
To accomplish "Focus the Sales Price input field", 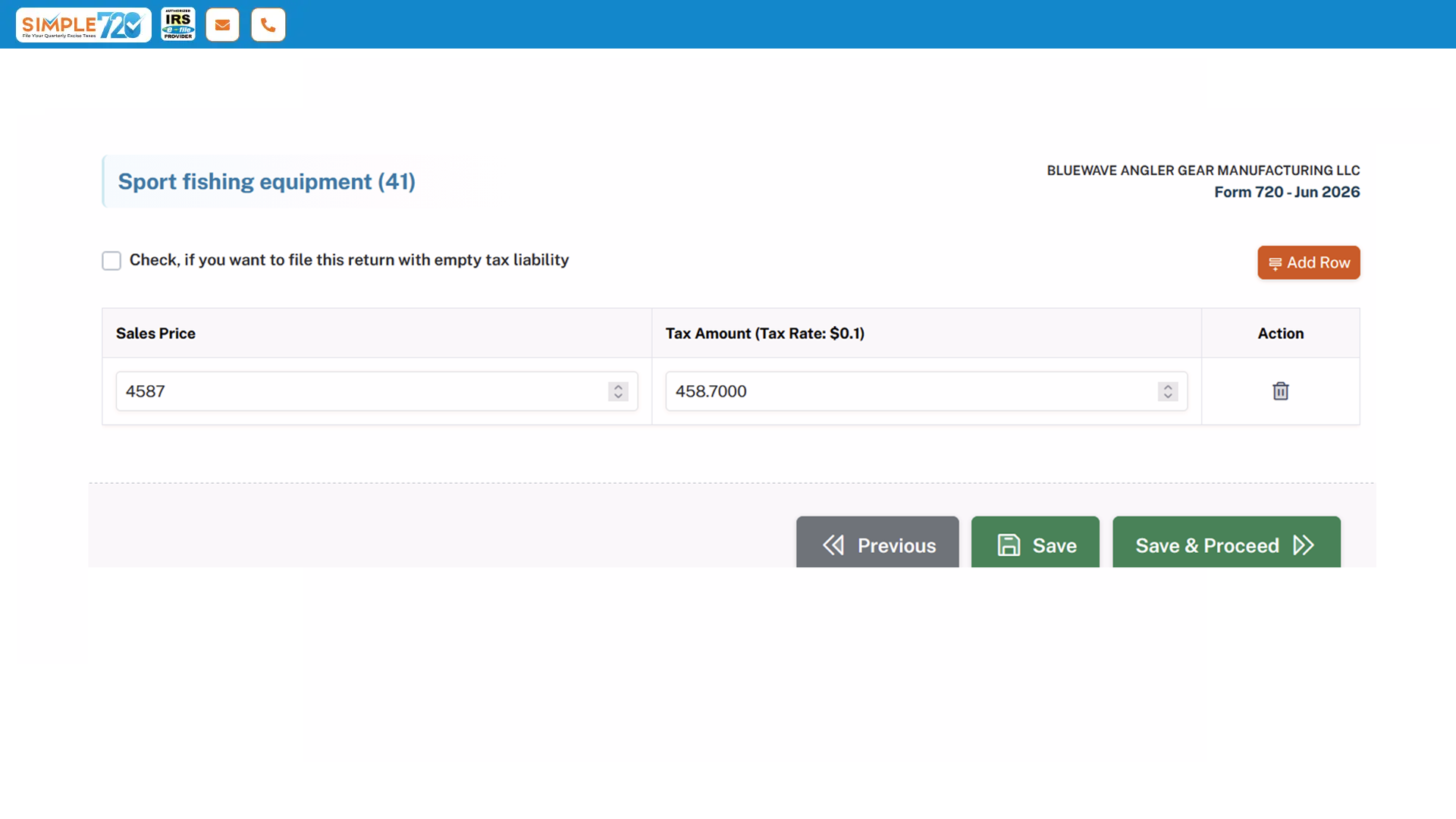I will (x=377, y=391).
